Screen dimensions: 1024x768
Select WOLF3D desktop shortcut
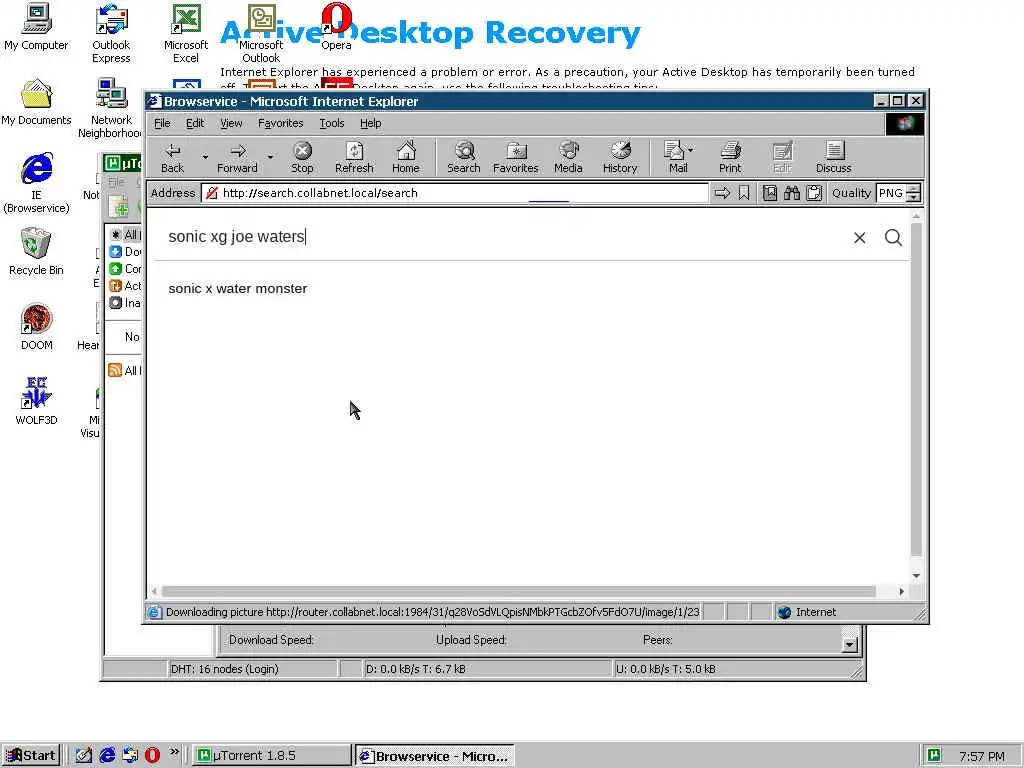click(36, 402)
